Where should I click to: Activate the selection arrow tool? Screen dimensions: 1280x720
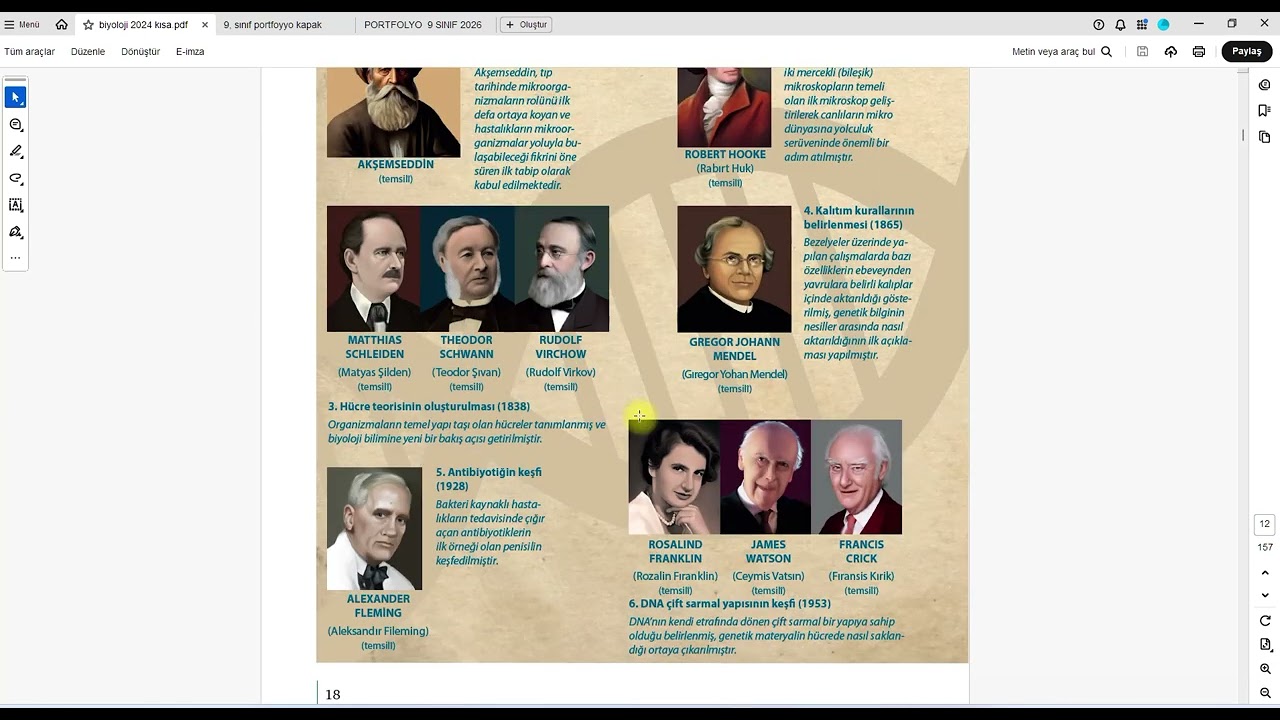click(x=15, y=97)
